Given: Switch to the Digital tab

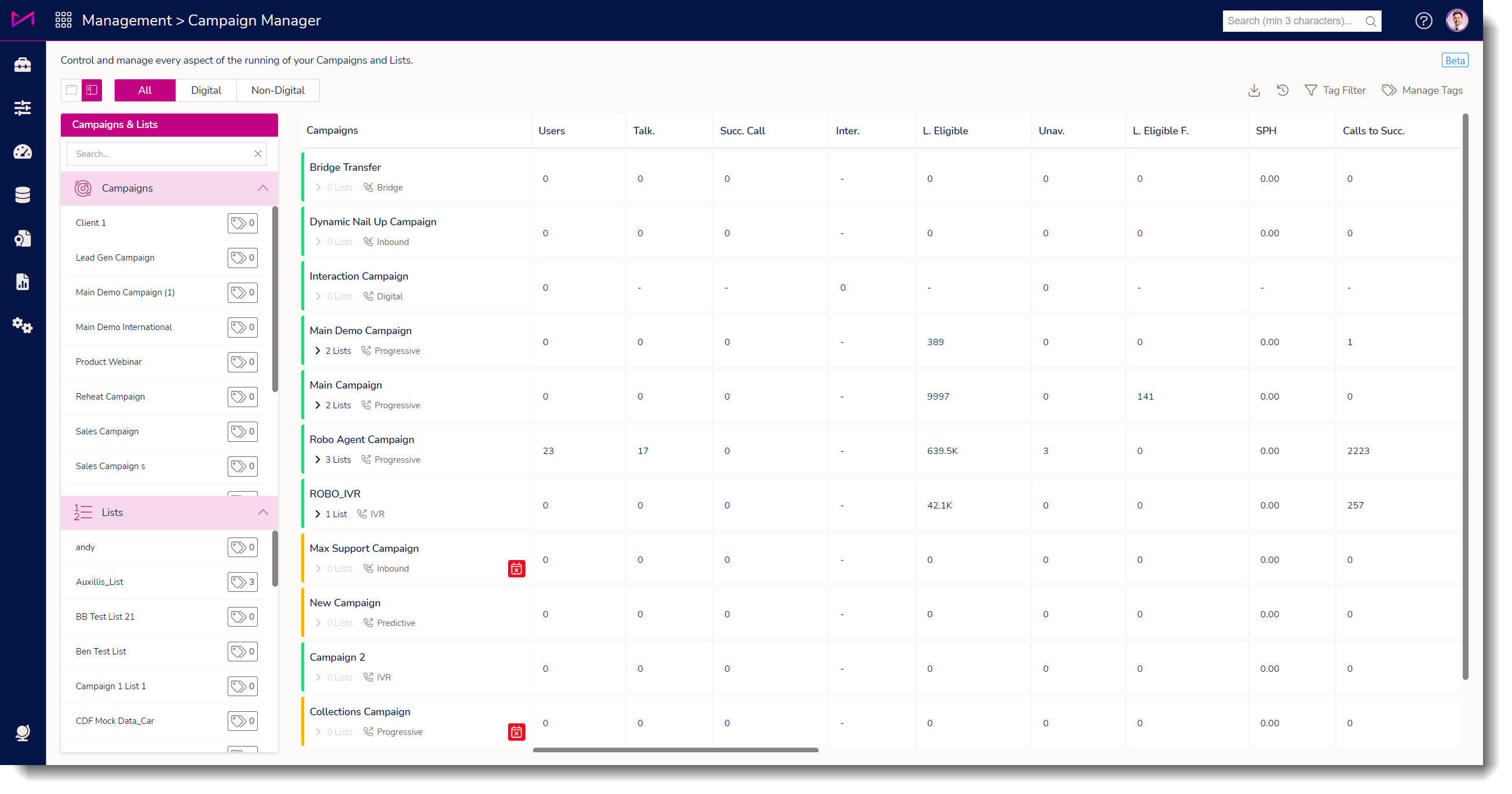Looking at the screenshot, I should tap(206, 90).
